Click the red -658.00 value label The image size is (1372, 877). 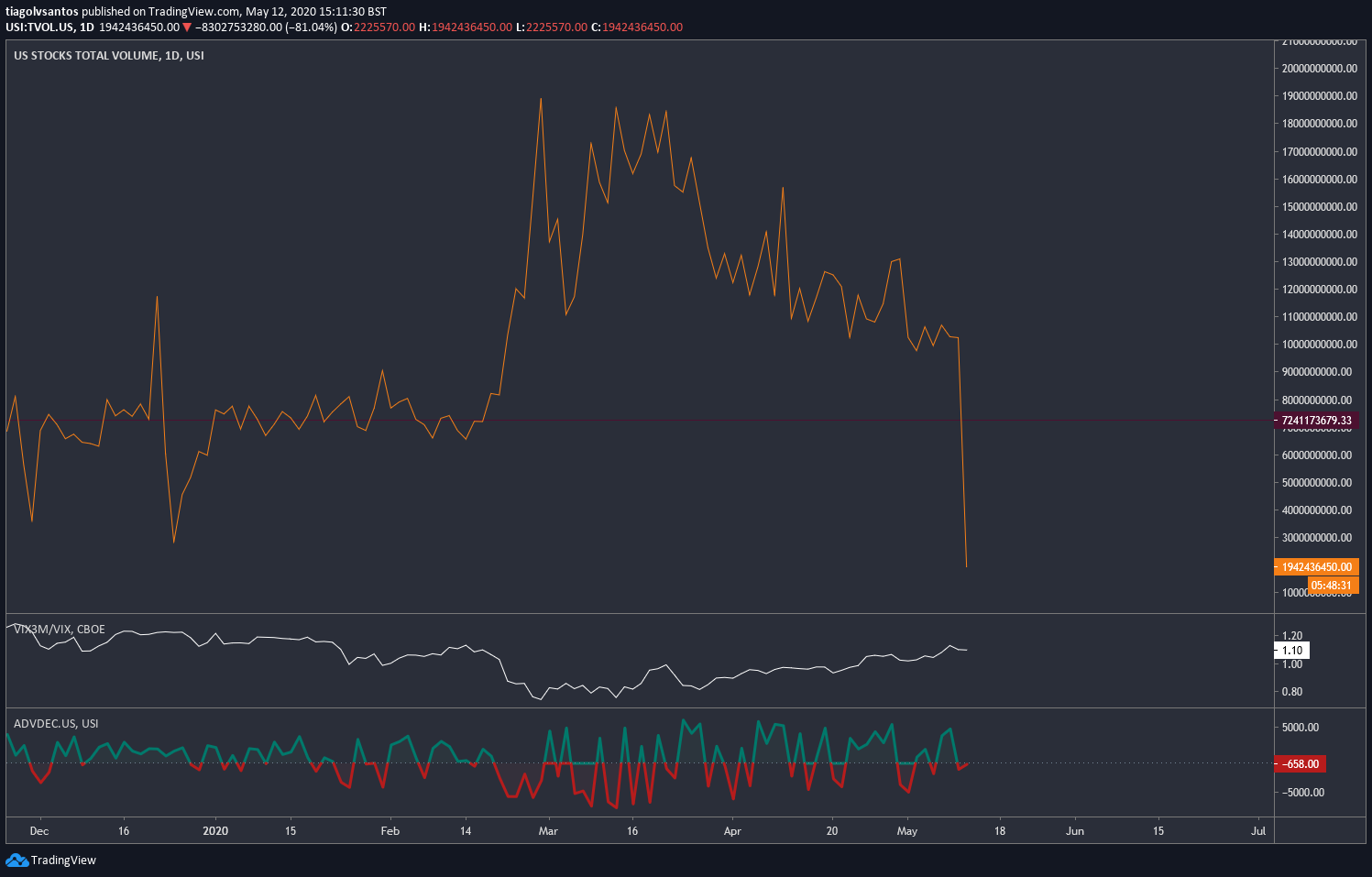point(1298,762)
